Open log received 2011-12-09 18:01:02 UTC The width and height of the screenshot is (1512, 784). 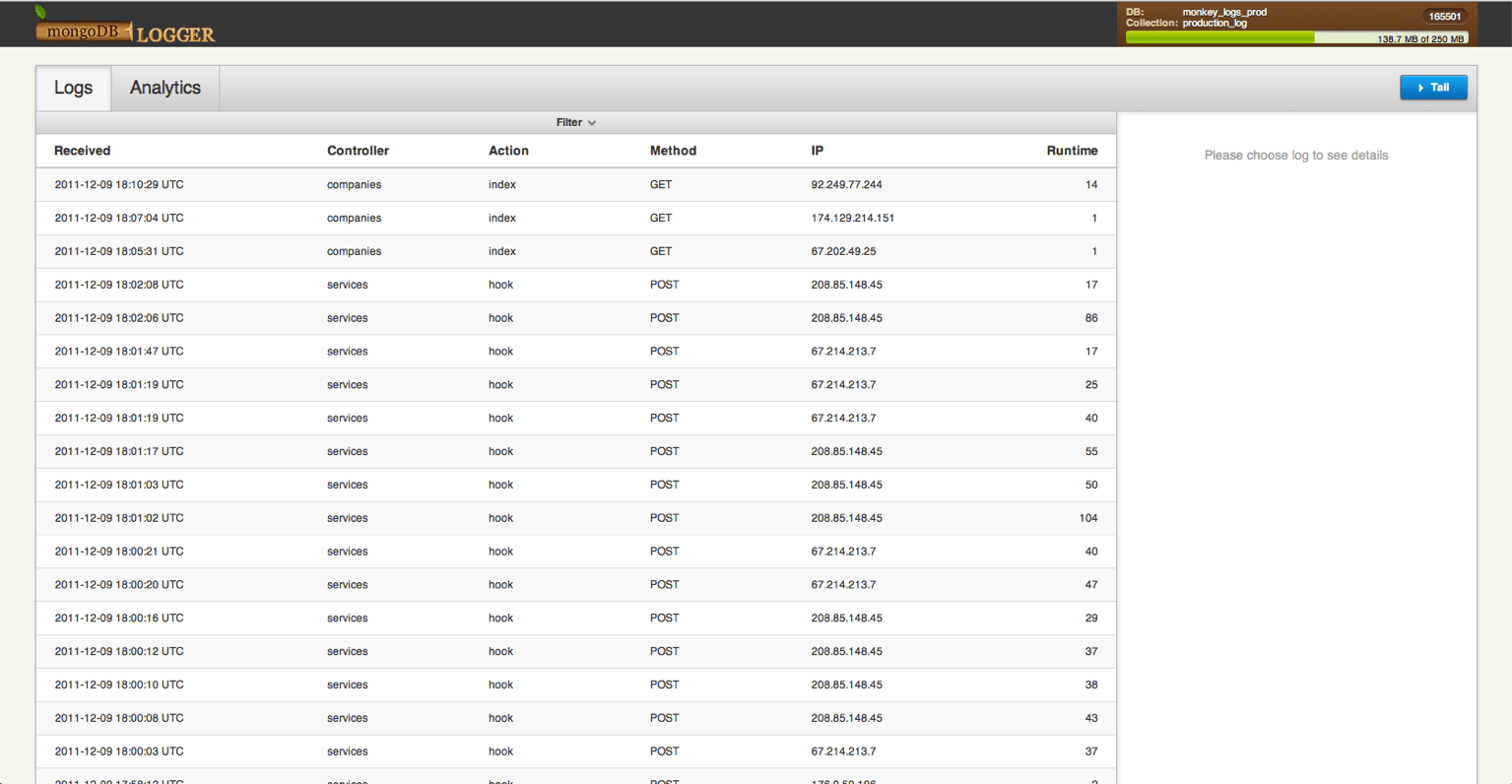[x=576, y=518]
